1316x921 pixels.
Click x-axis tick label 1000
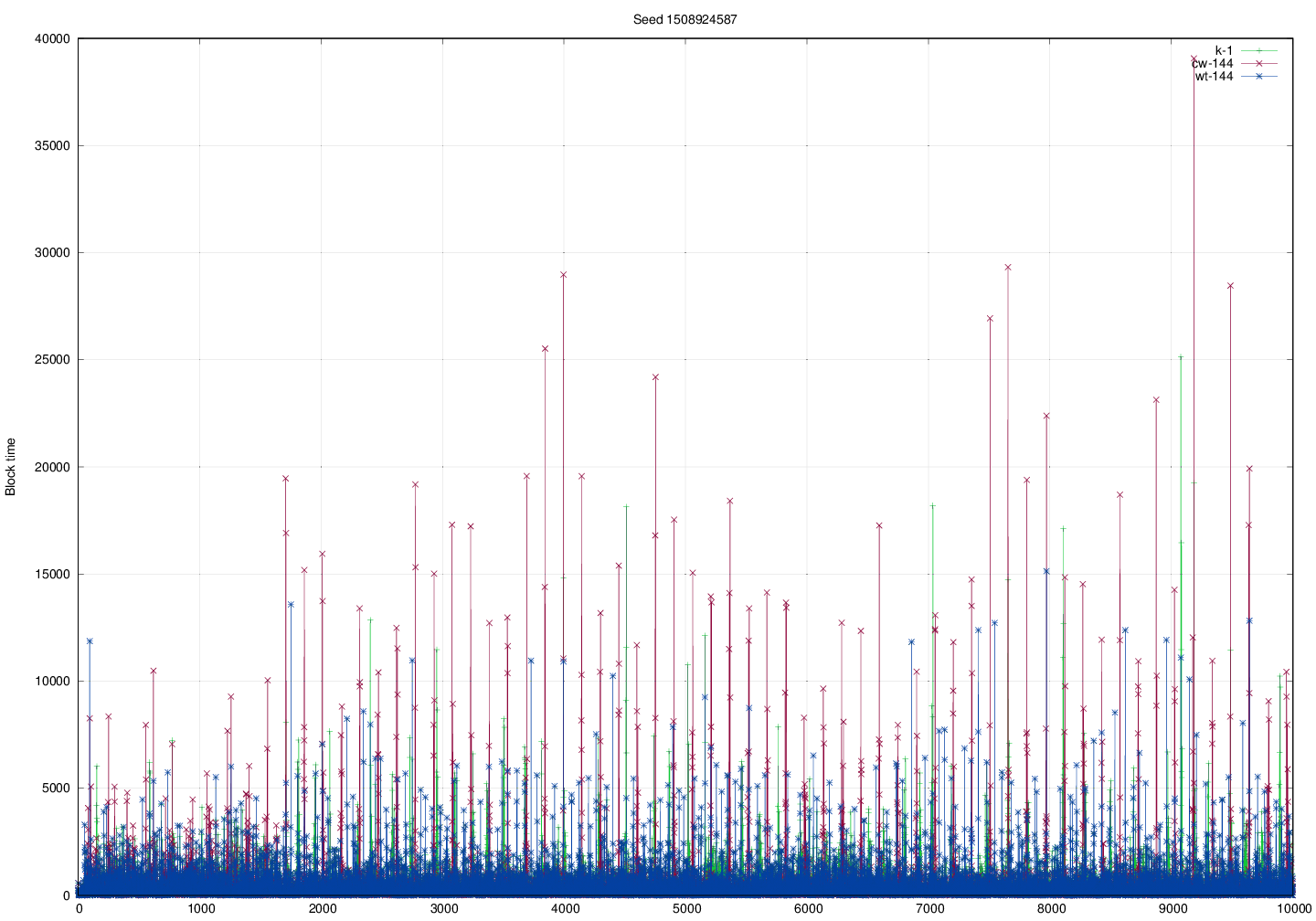pos(200,908)
